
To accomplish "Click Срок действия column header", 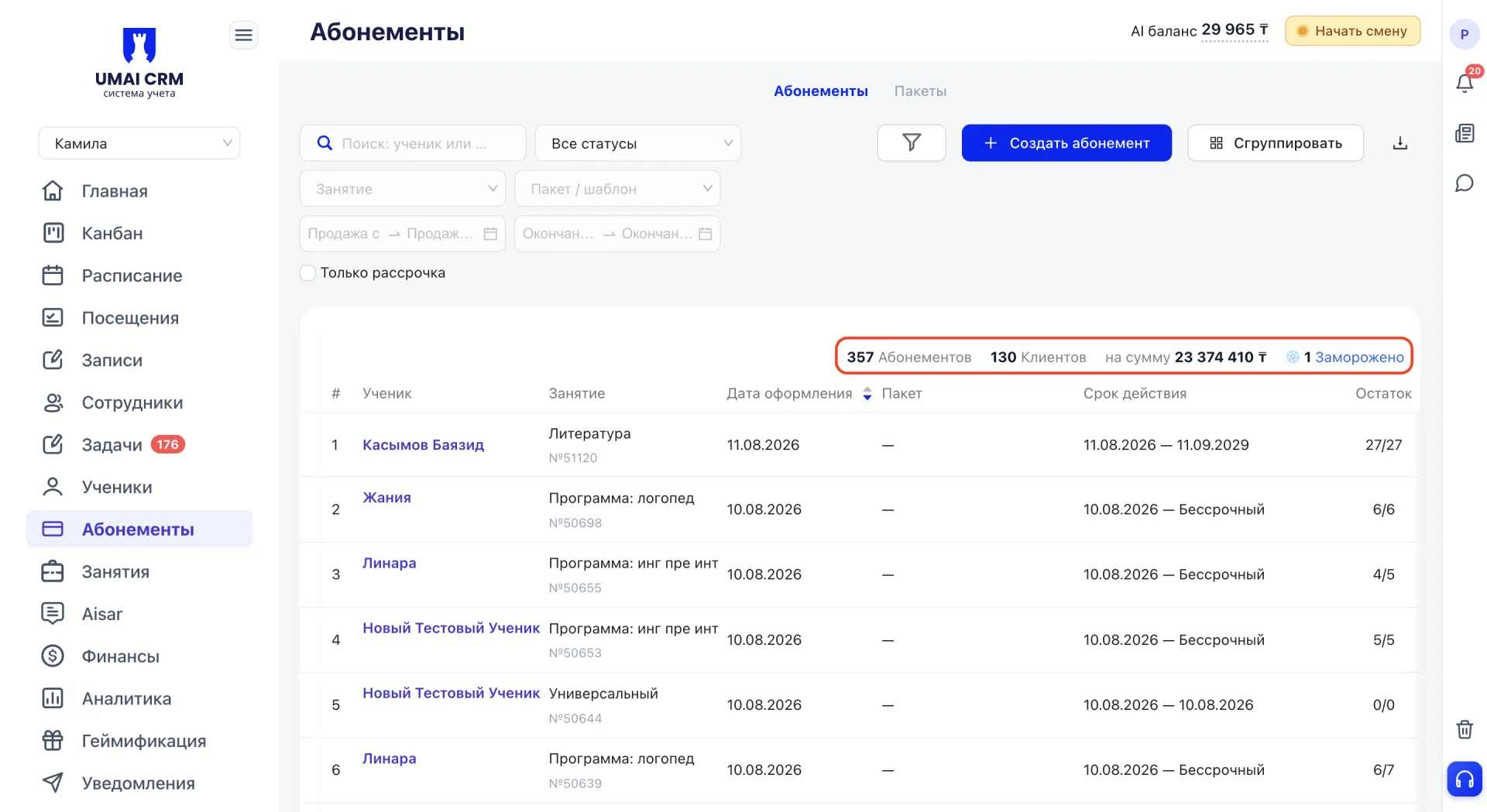I will click(x=1135, y=393).
